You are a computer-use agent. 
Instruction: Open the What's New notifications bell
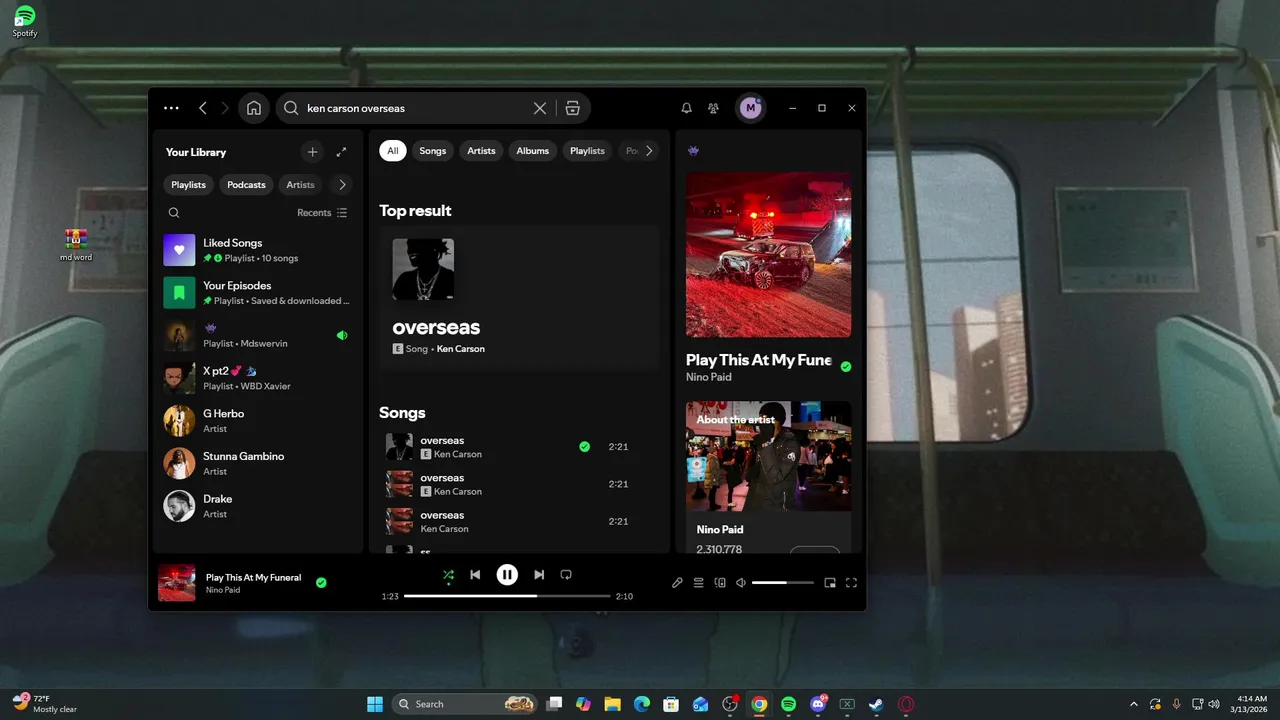pyautogui.click(x=686, y=108)
